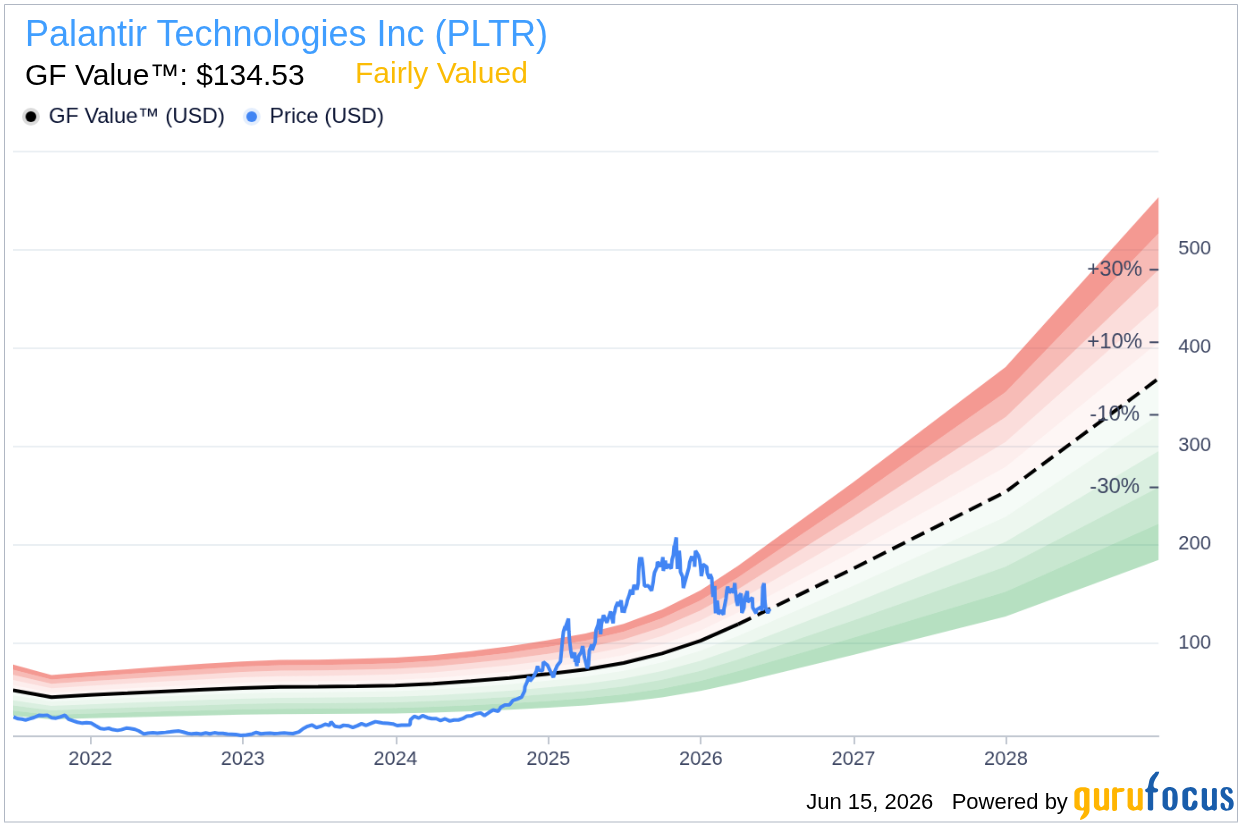This screenshot has width=1242, height=826.
Task: Select the -30% band label
Action: pyautogui.click(x=1114, y=486)
